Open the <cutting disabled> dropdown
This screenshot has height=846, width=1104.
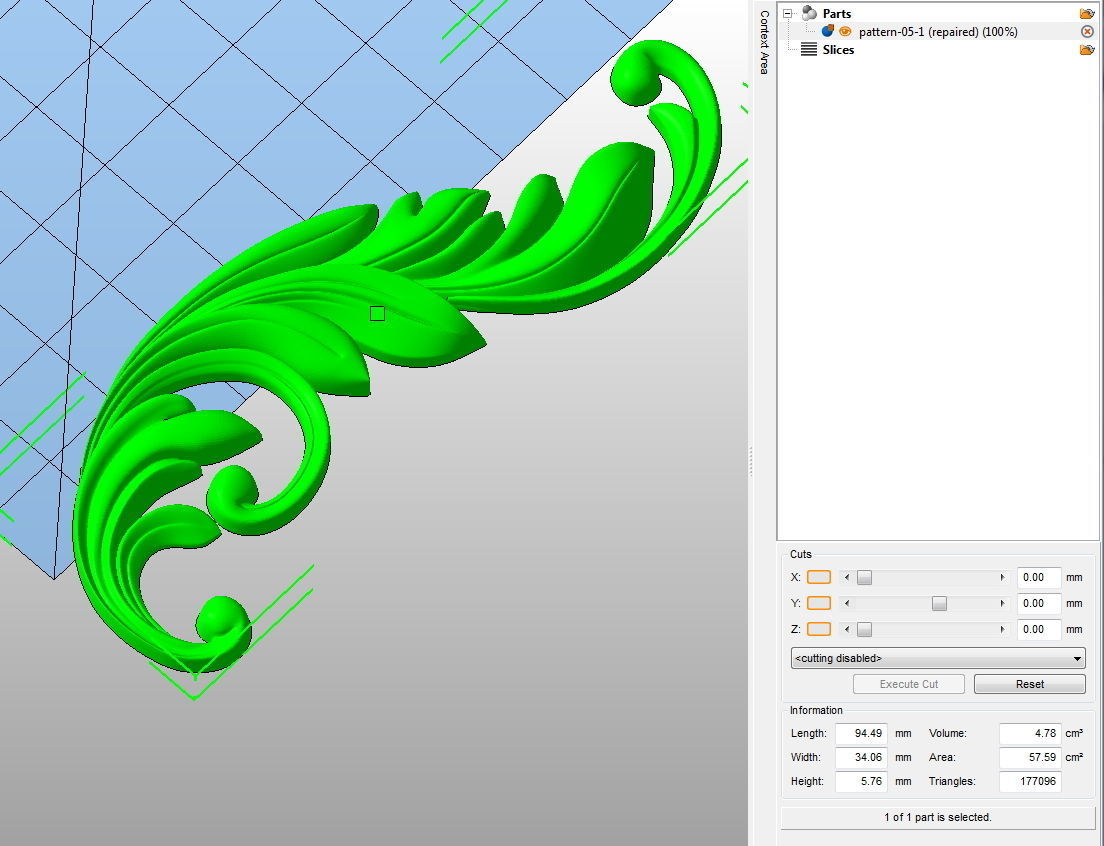[x=938, y=658]
